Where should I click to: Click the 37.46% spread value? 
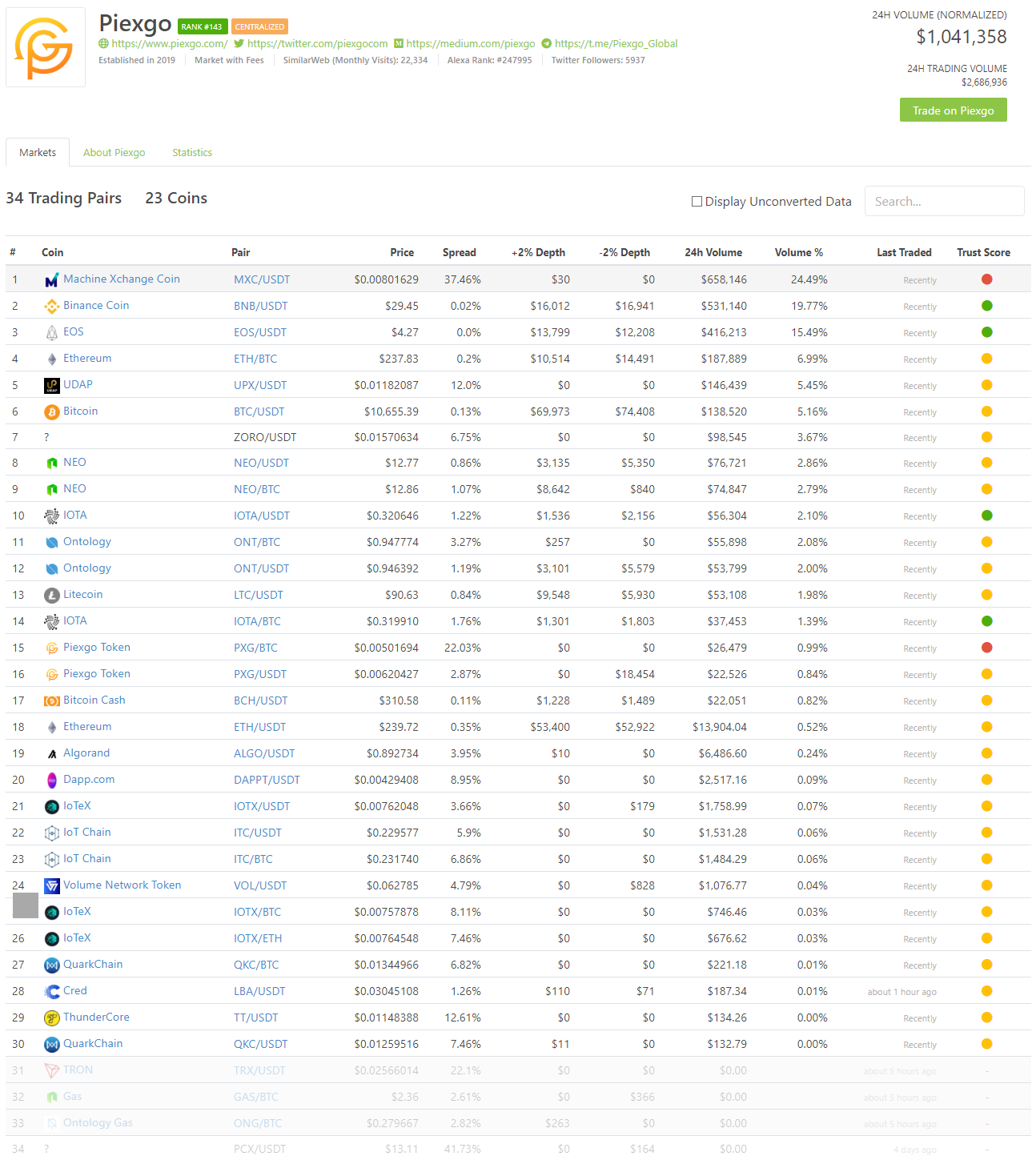pos(463,280)
